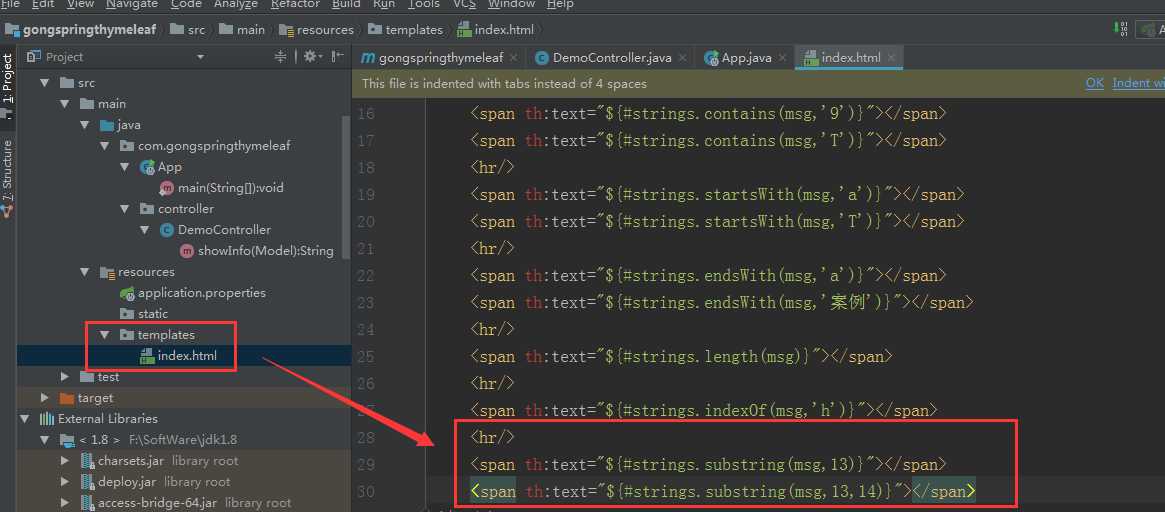The height and width of the screenshot is (512, 1165).
Task: Select the External Libraries icon
Action: (46, 418)
